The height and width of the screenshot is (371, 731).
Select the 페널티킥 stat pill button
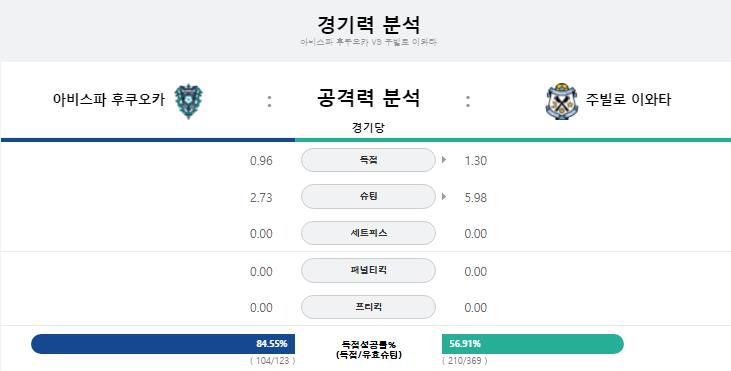pos(368,271)
